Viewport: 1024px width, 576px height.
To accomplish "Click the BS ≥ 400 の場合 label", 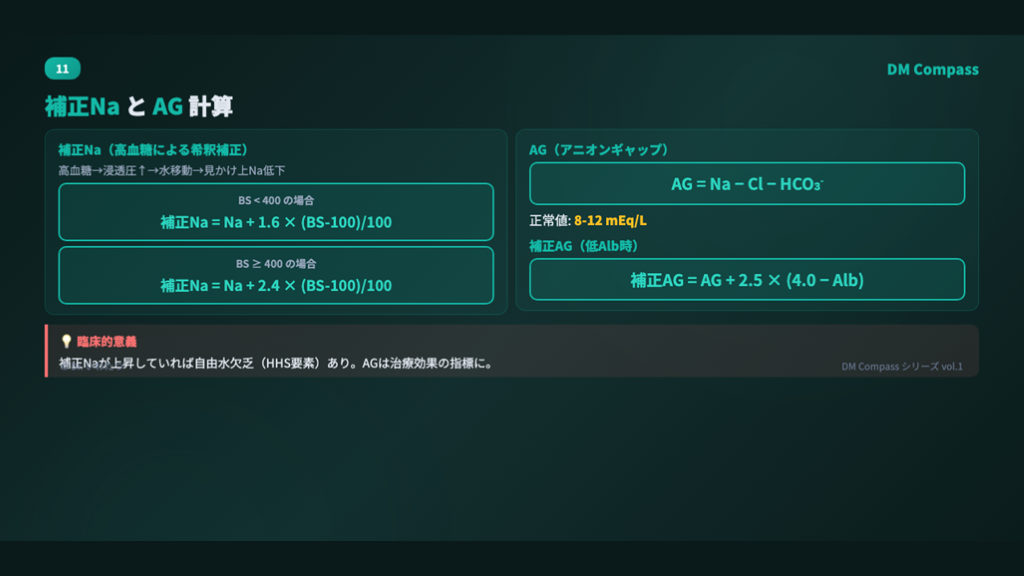I will pyautogui.click(x=276, y=263).
